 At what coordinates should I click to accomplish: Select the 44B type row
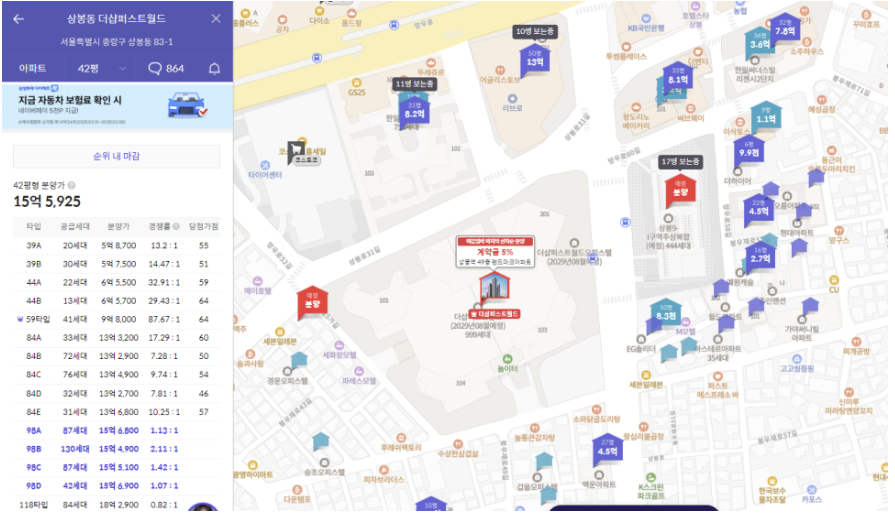pos(116,301)
